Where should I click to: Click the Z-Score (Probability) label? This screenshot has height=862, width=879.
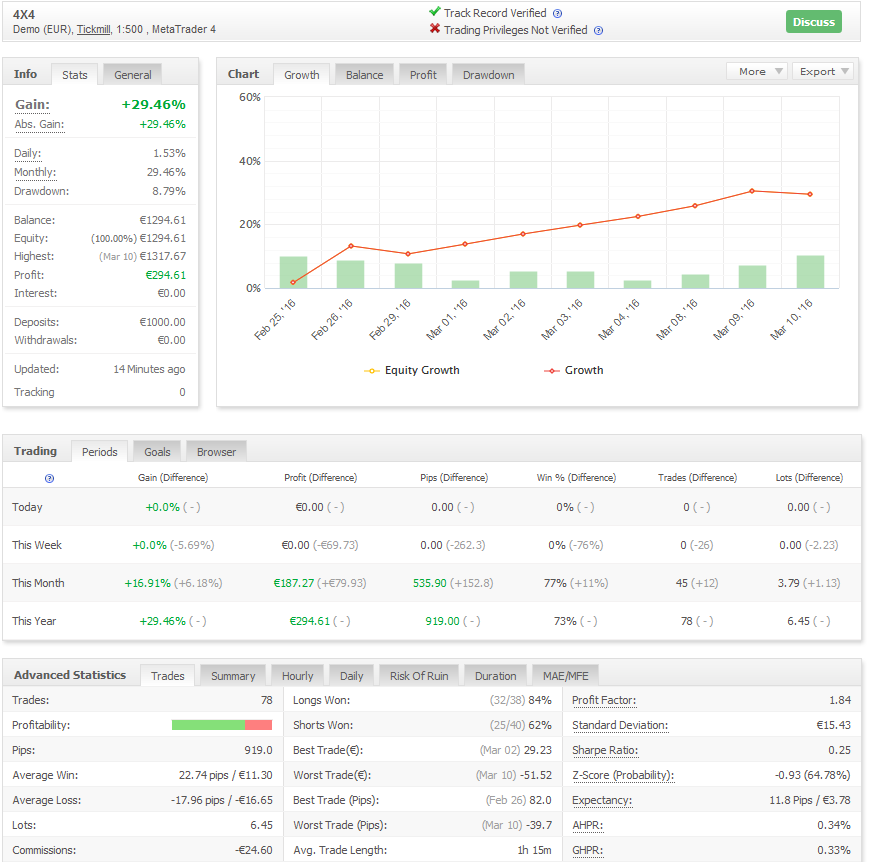pos(623,775)
